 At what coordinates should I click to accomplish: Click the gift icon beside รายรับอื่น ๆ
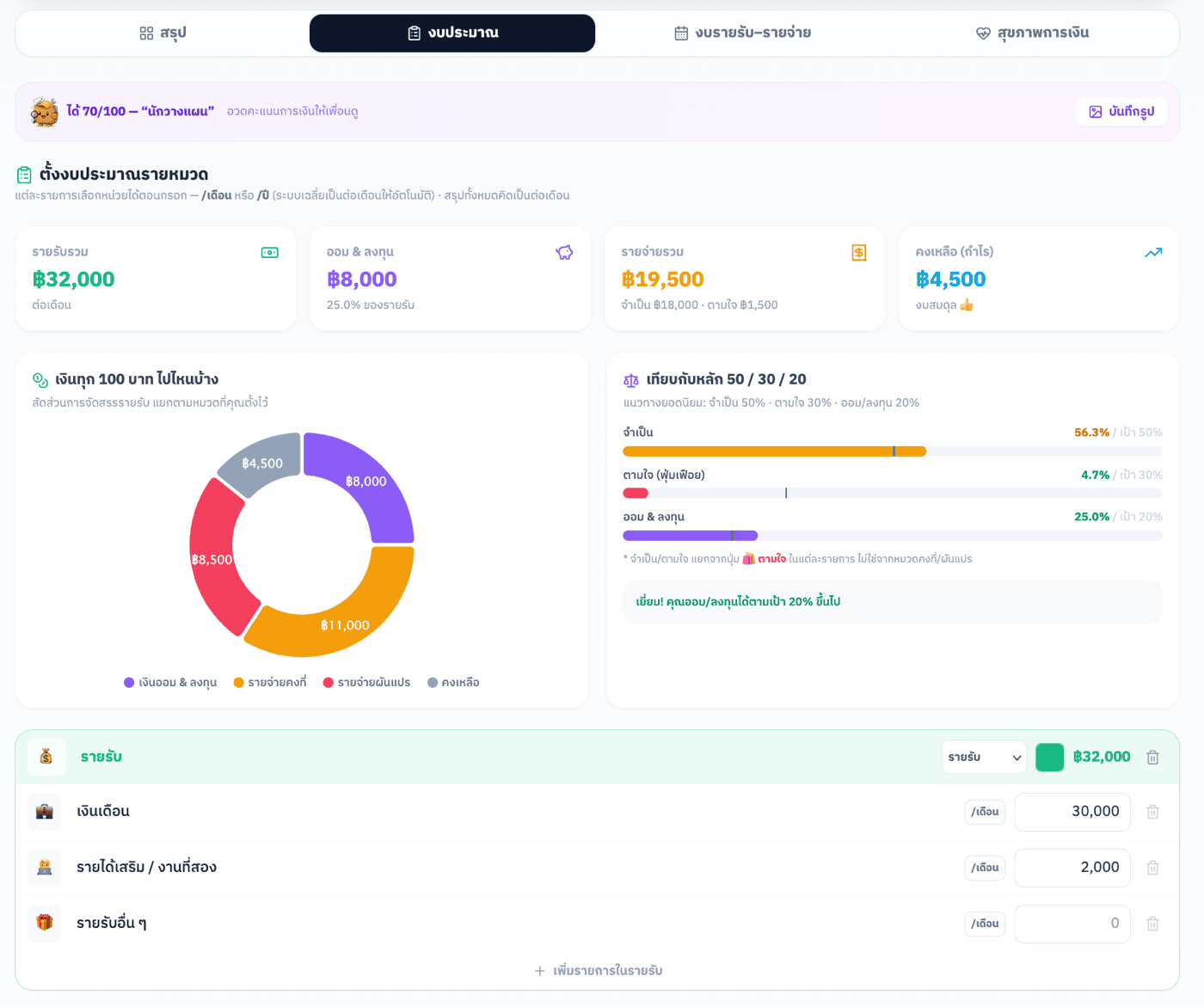click(x=45, y=923)
